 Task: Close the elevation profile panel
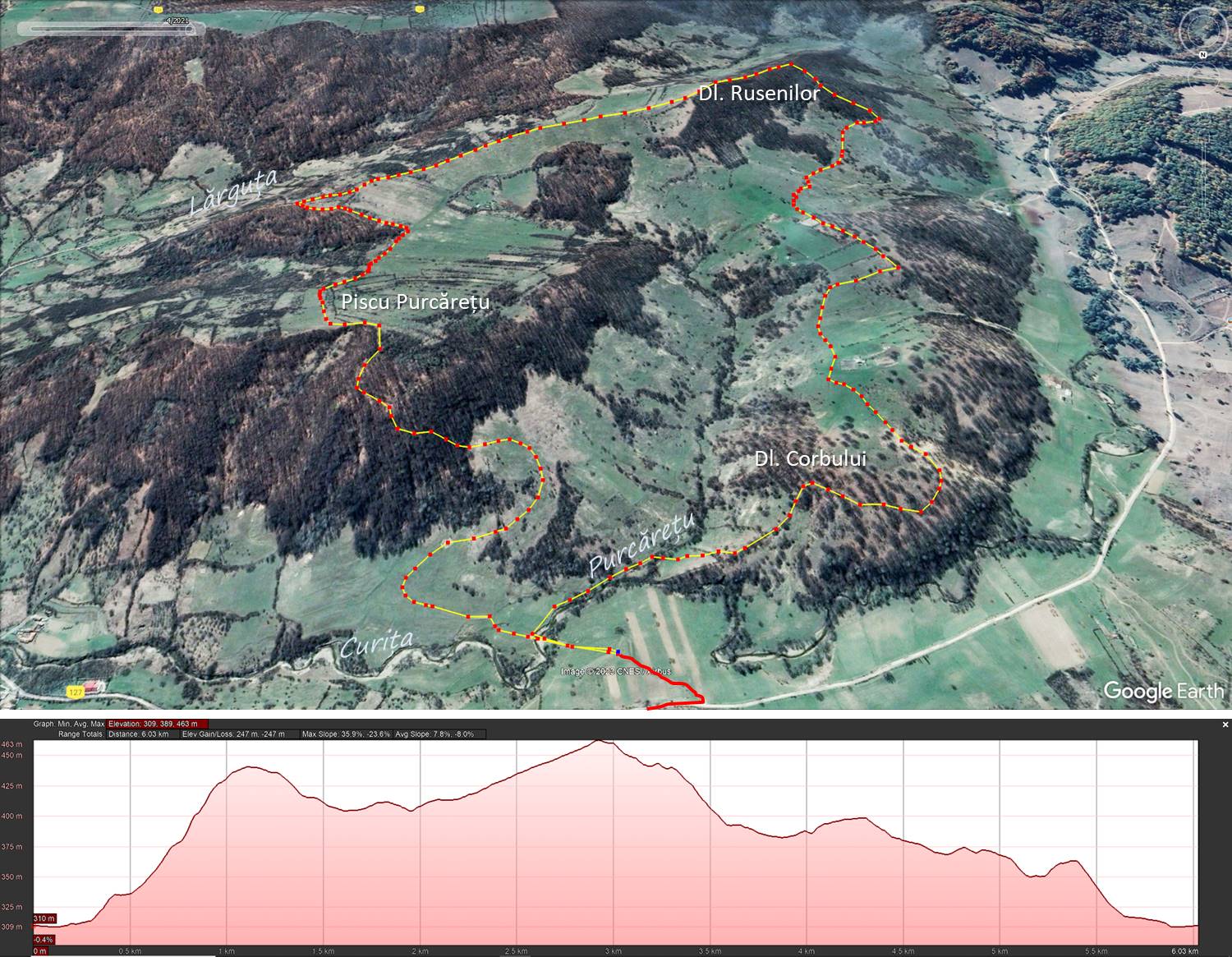click(1225, 725)
